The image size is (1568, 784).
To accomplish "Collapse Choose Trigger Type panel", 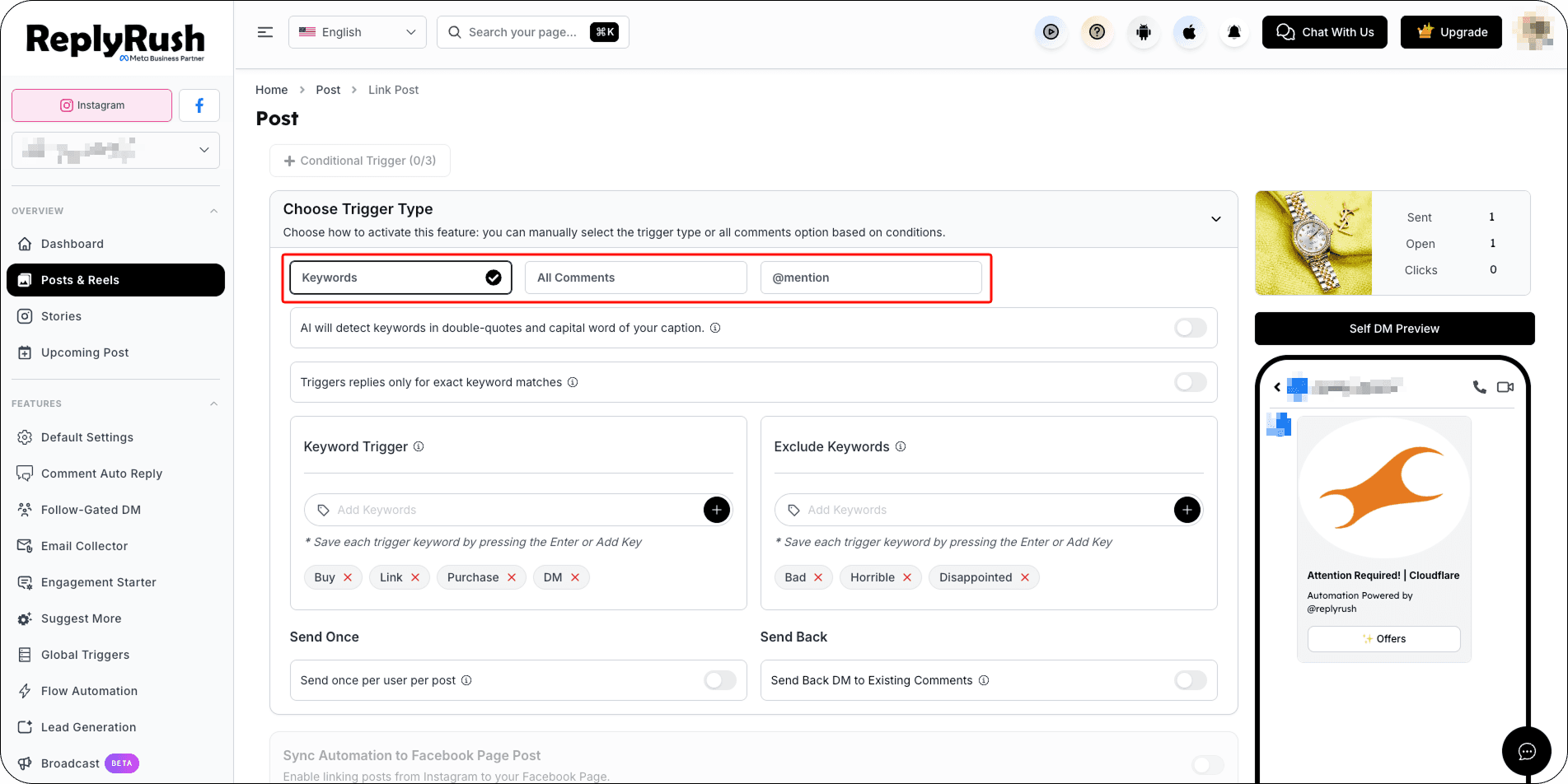I will coord(1215,219).
